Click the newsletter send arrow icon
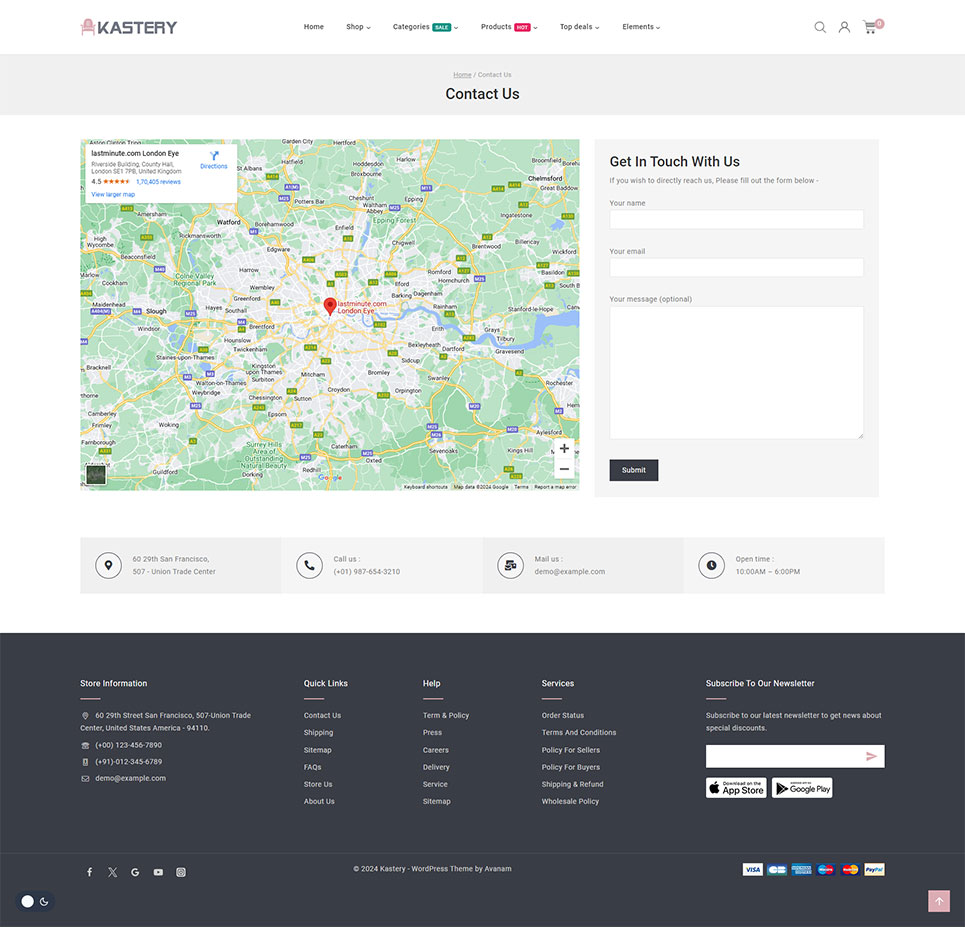This screenshot has width=965, height=928. (871, 756)
